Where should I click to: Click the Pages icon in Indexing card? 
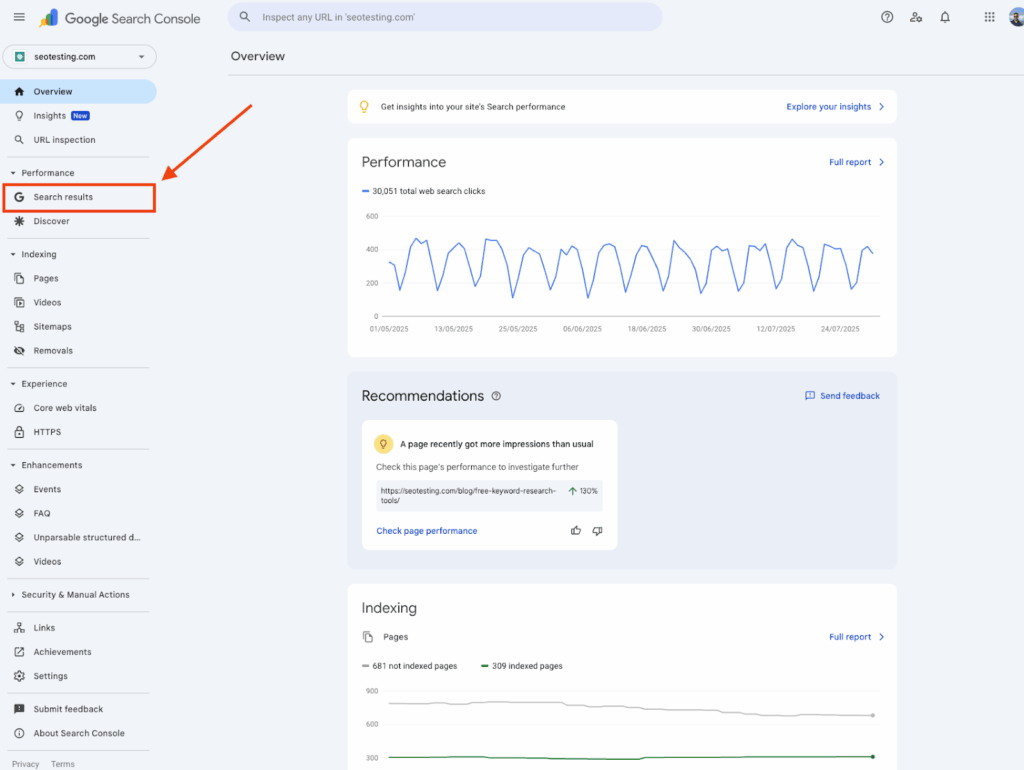tap(368, 637)
